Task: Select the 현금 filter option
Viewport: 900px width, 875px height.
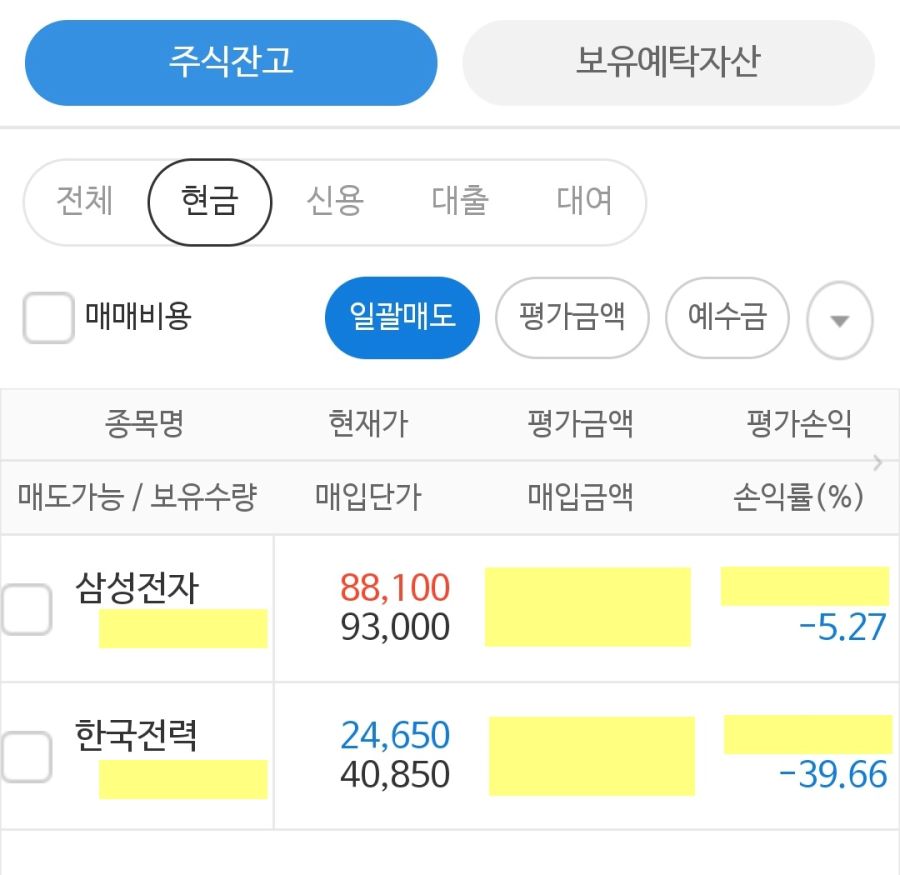Action: 209,202
